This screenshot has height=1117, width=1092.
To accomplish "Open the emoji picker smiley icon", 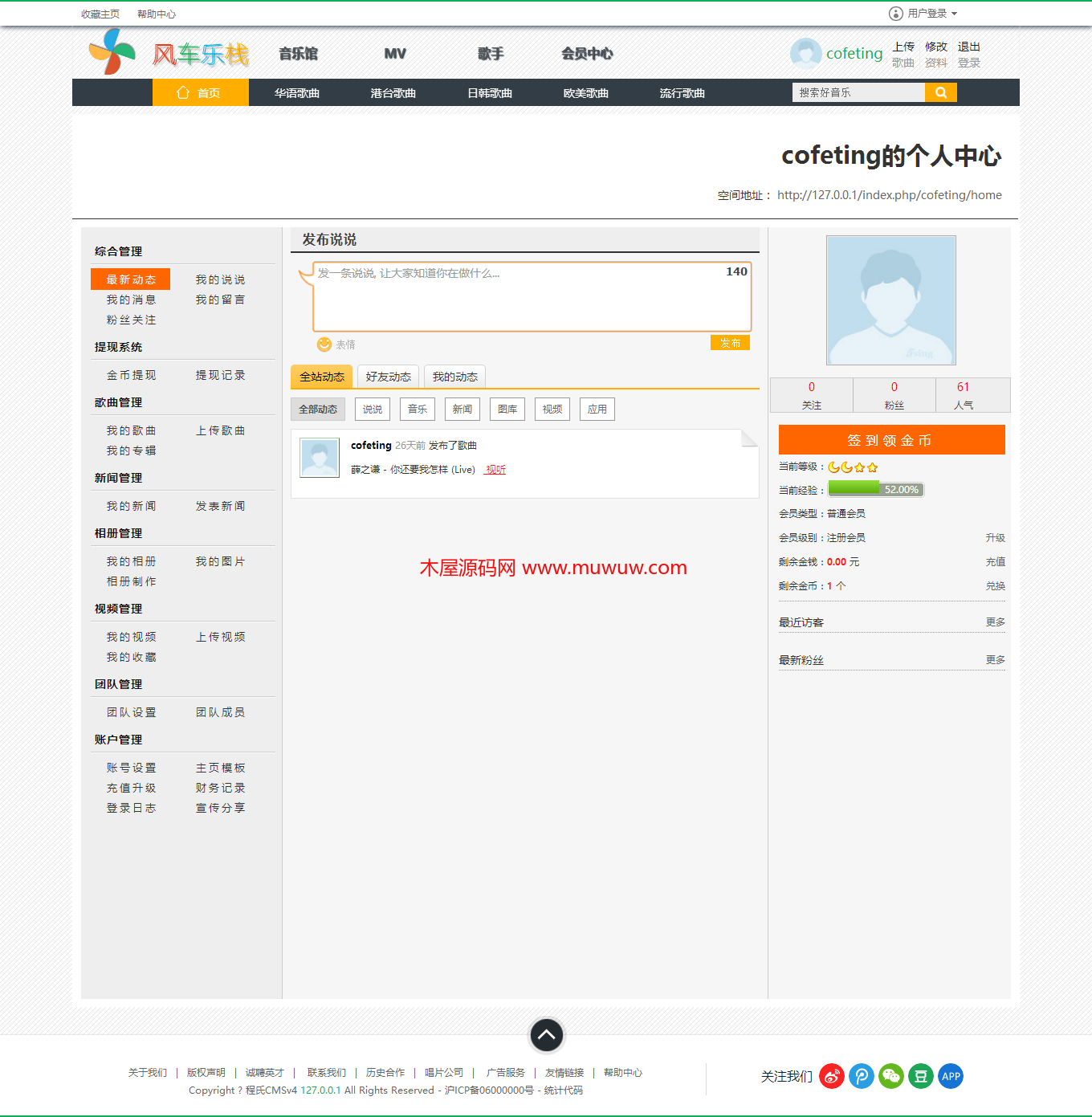I will (324, 344).
